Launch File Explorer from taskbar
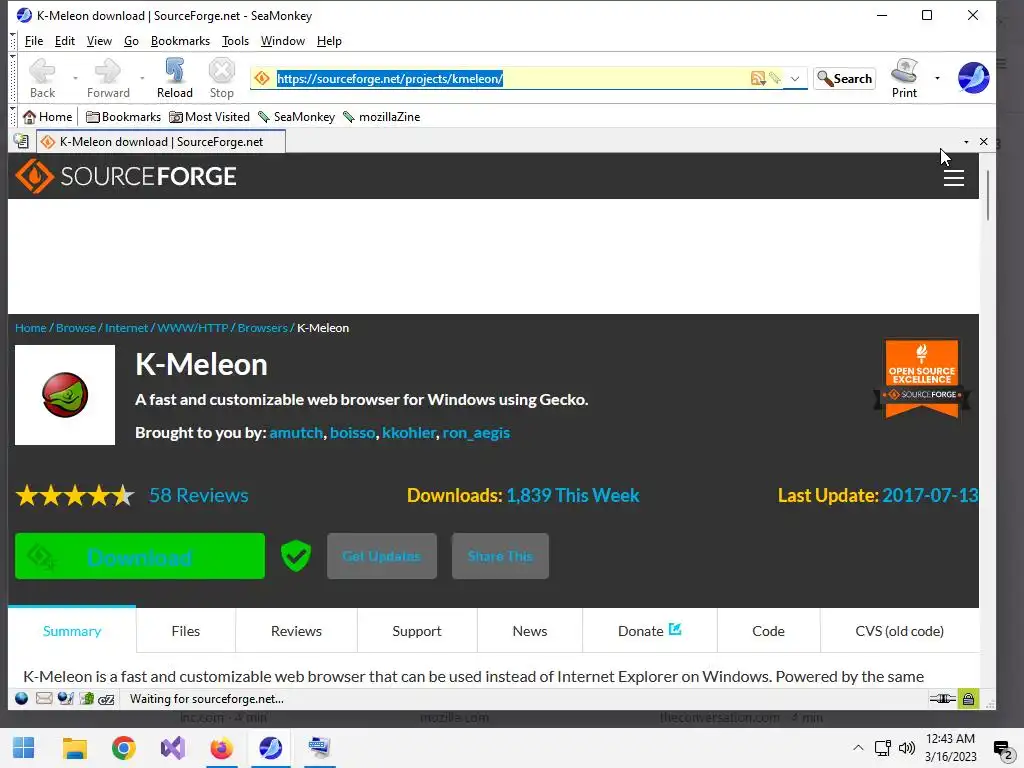 click(x=74, y=748)
